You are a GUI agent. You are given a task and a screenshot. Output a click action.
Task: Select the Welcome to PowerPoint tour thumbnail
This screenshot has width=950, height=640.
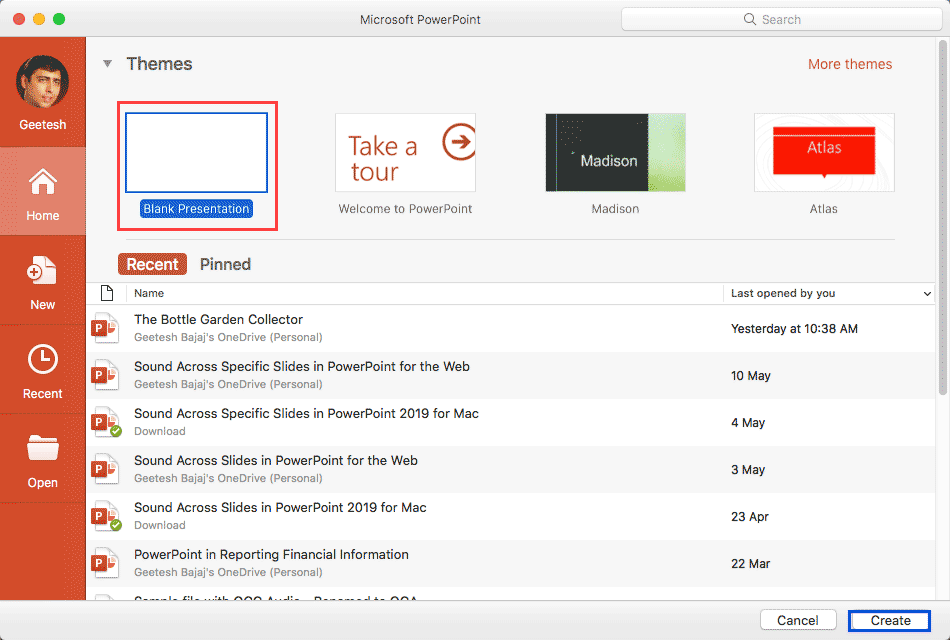point(405,152)
